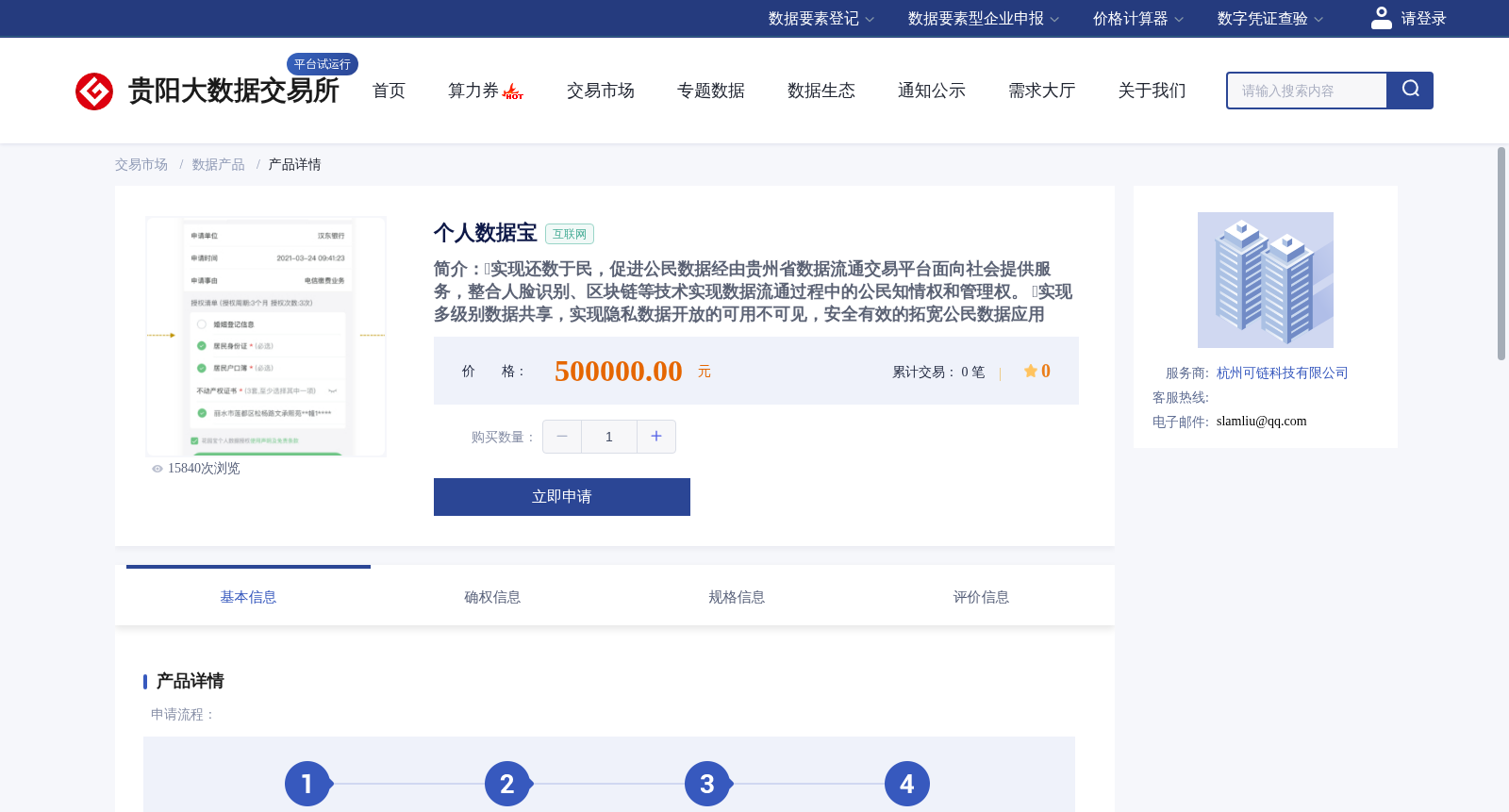Viewport: 1509px width, 812px height.
Task: Increase purchase quantity with plus button
Action: 656,437
